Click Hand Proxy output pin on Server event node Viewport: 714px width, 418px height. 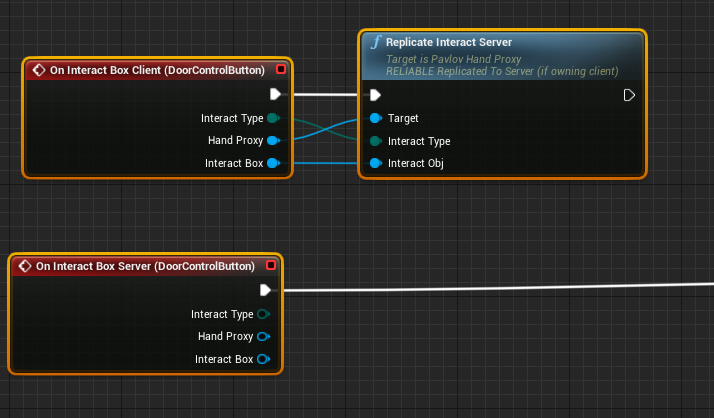264,336
